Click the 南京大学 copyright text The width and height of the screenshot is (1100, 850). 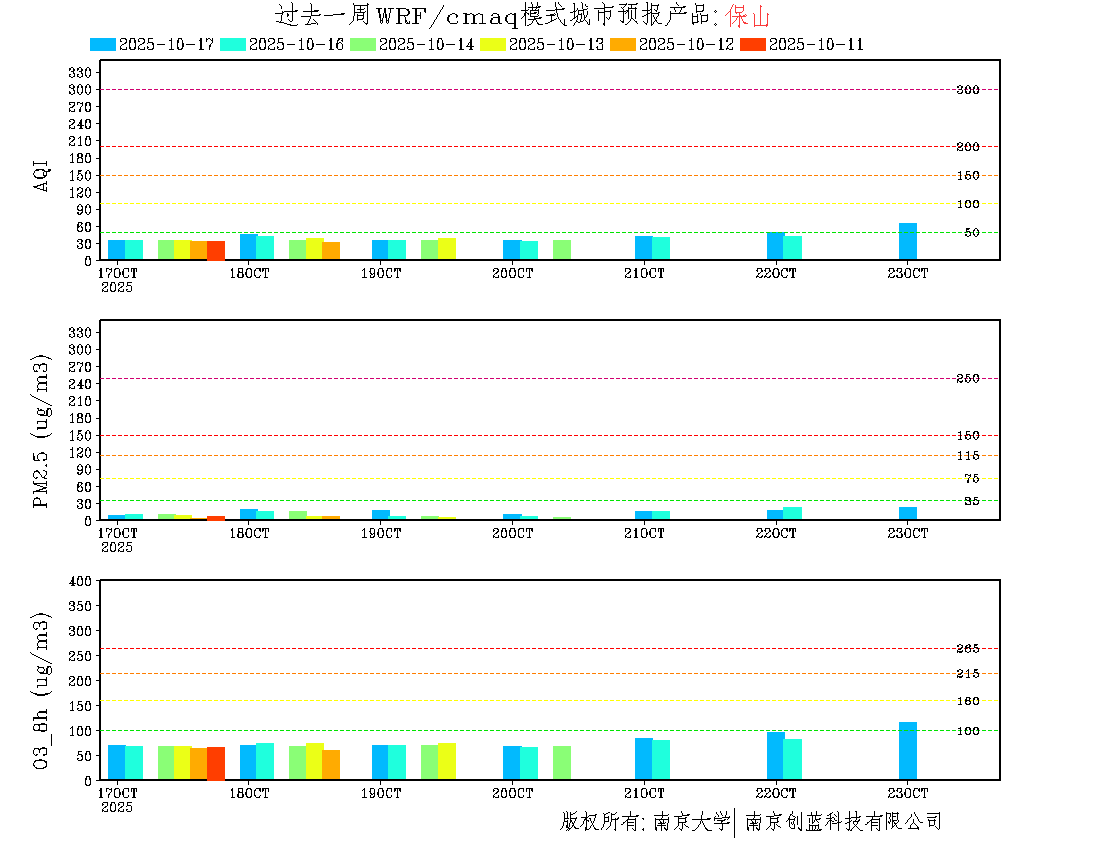pos(691,822)
